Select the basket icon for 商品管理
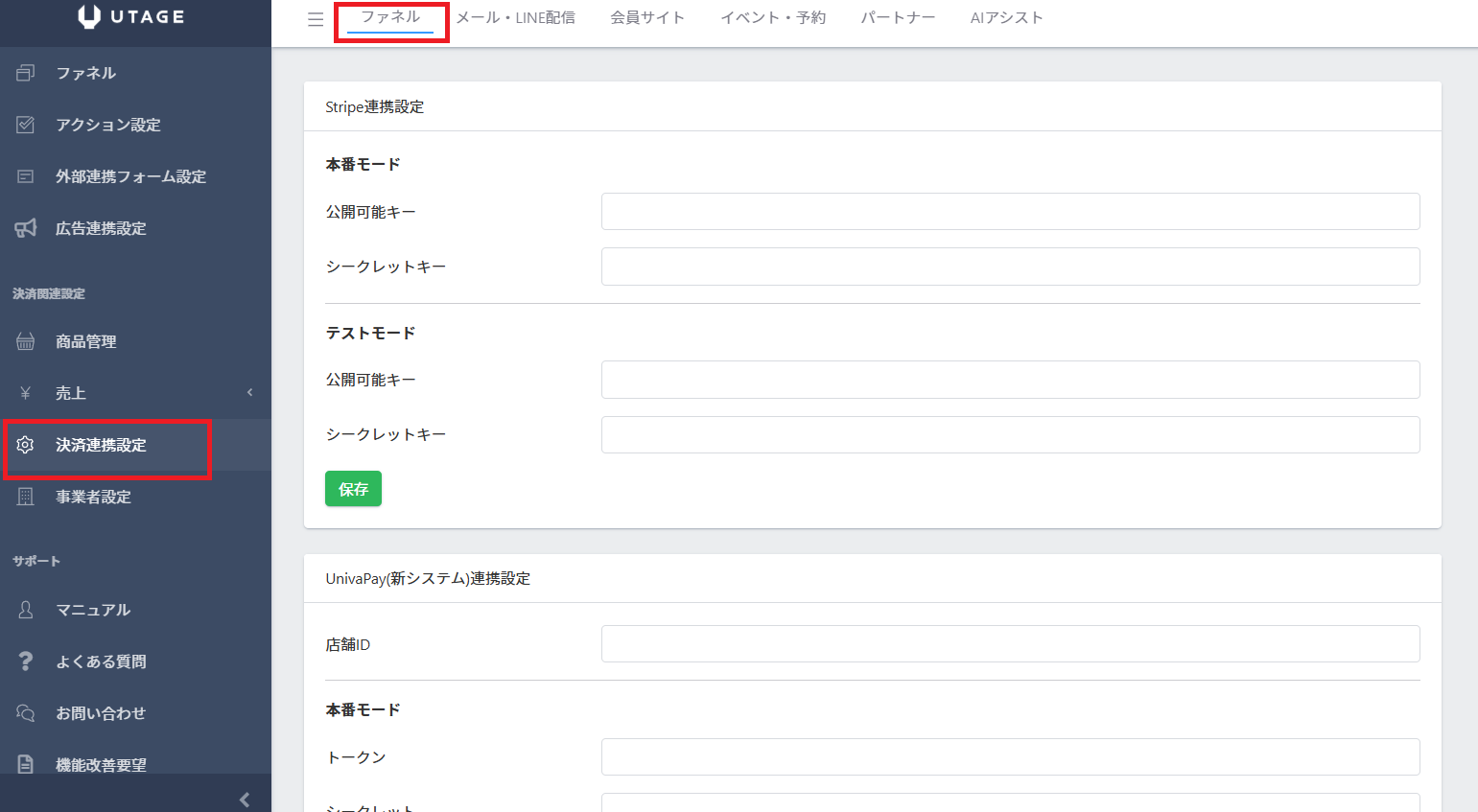Screen dimensions: 1478x812 [26, 341]
